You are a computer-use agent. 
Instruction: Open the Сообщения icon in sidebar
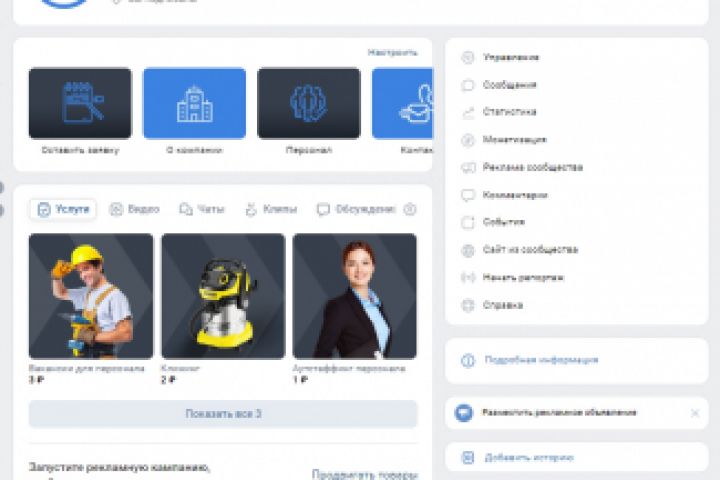[467, 85]
